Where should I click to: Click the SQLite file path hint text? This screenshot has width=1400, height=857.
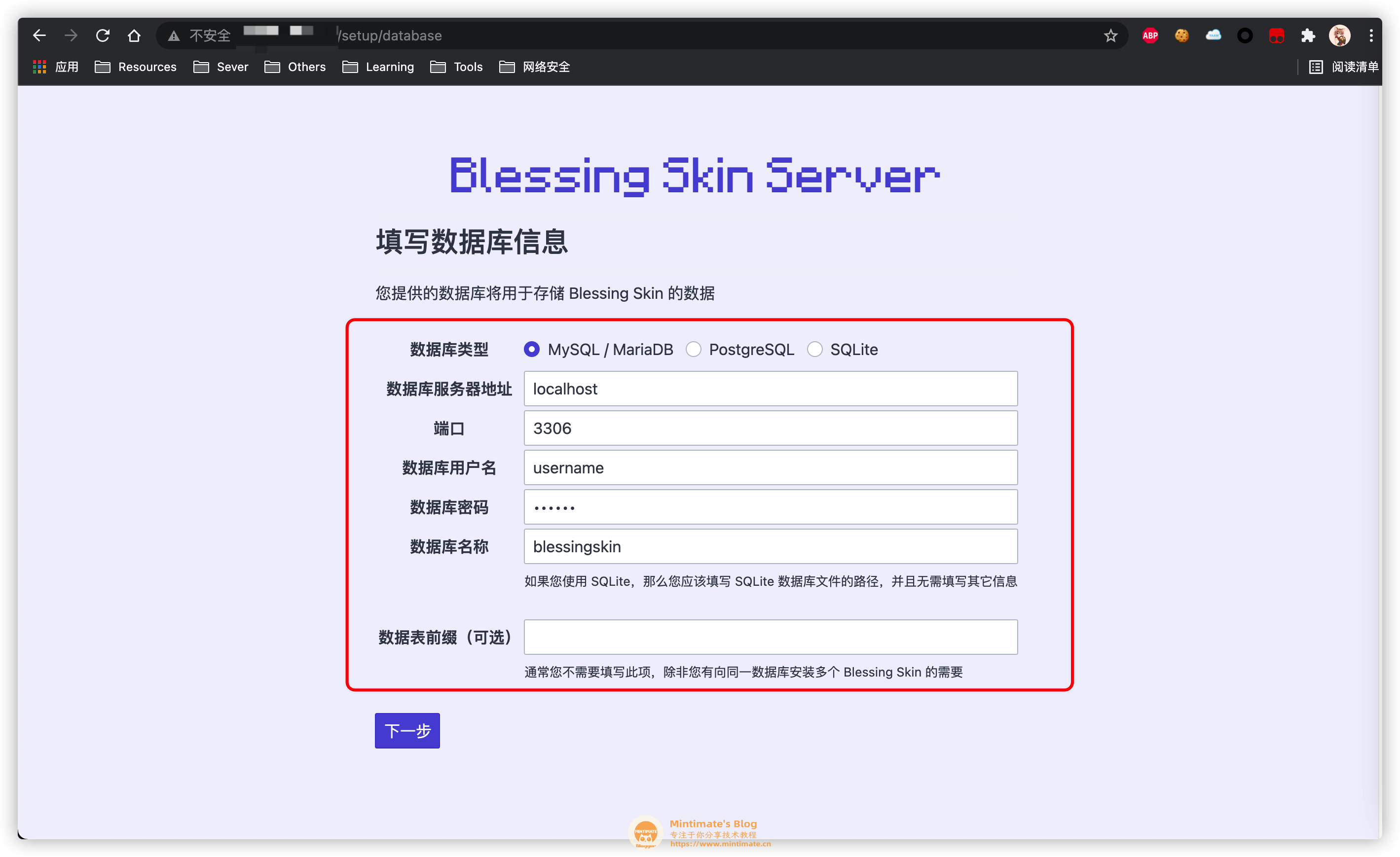(771, 581)
